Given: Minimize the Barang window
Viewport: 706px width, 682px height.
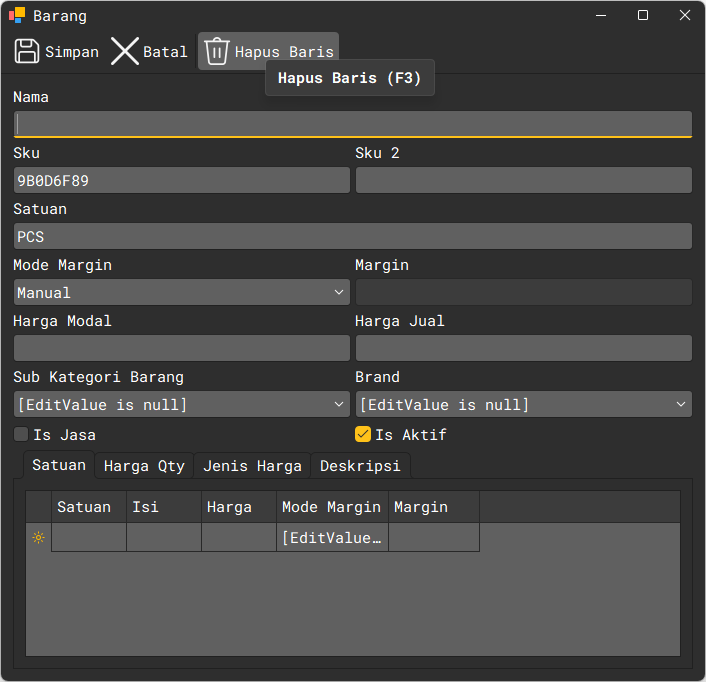Looking at the screenshot, I should coord(601,16).
